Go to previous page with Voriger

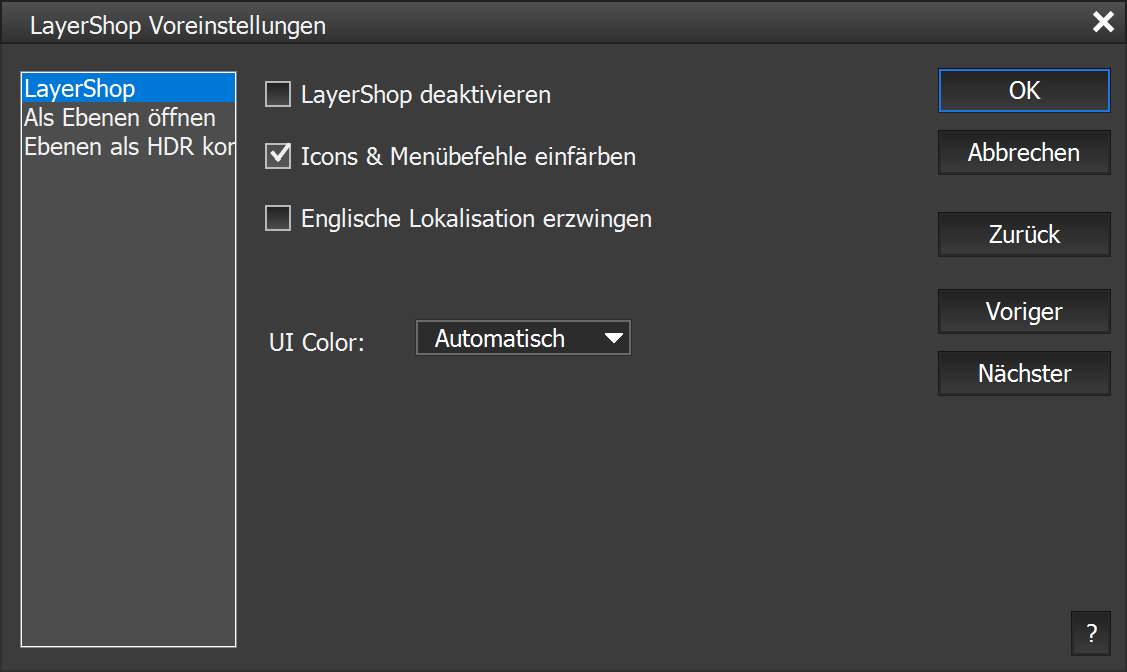click(x=1024, y=312)
